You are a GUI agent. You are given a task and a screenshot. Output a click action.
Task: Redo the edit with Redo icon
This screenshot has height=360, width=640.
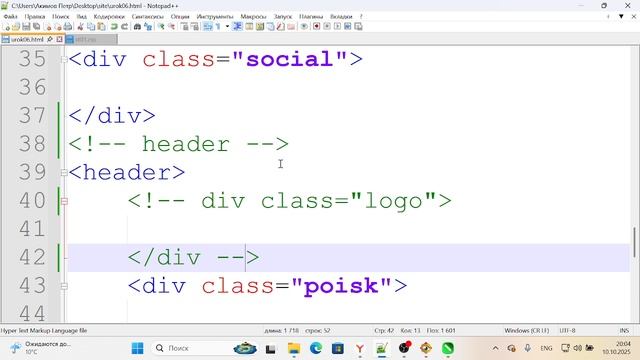pos(124,27)
